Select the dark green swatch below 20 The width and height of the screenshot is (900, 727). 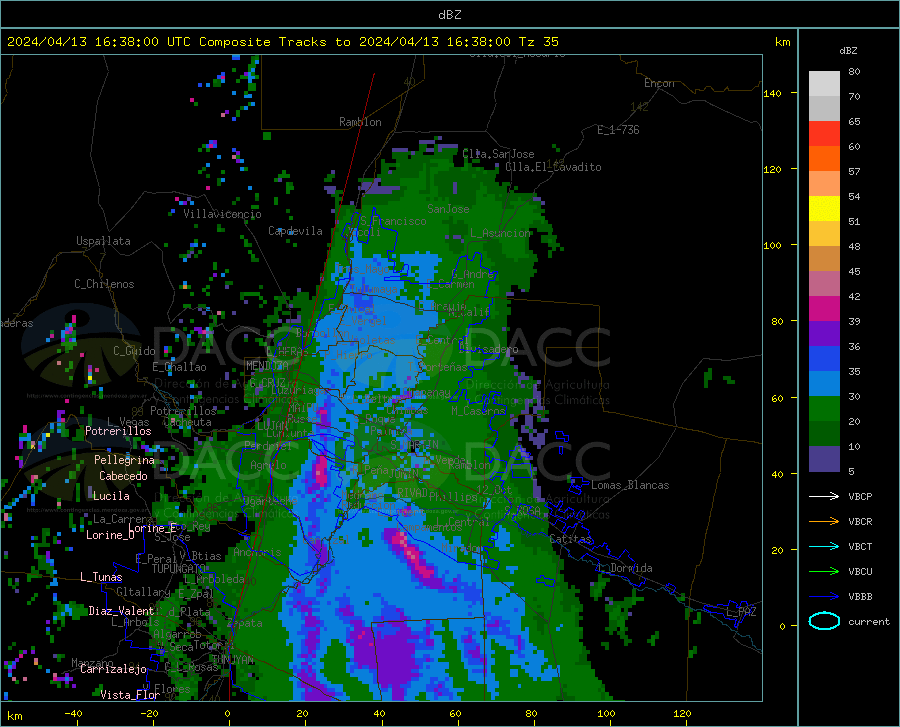[x=824, y=434]
